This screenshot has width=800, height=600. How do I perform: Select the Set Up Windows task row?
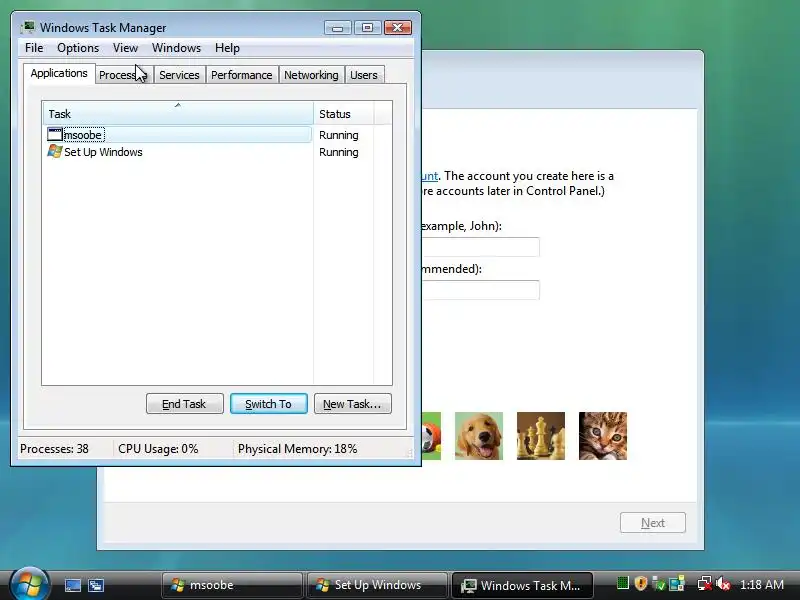point(178,152)
